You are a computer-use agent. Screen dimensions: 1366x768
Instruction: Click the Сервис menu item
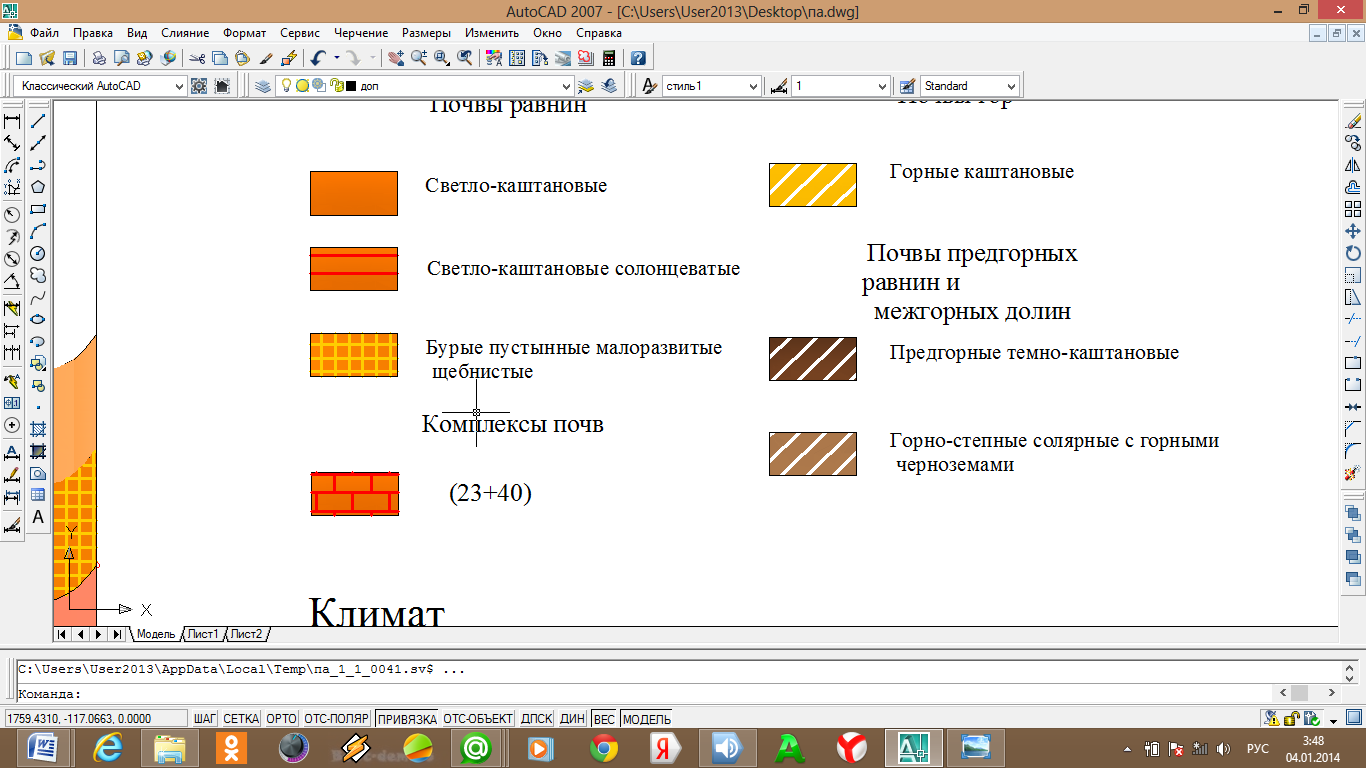pos(301,33)
